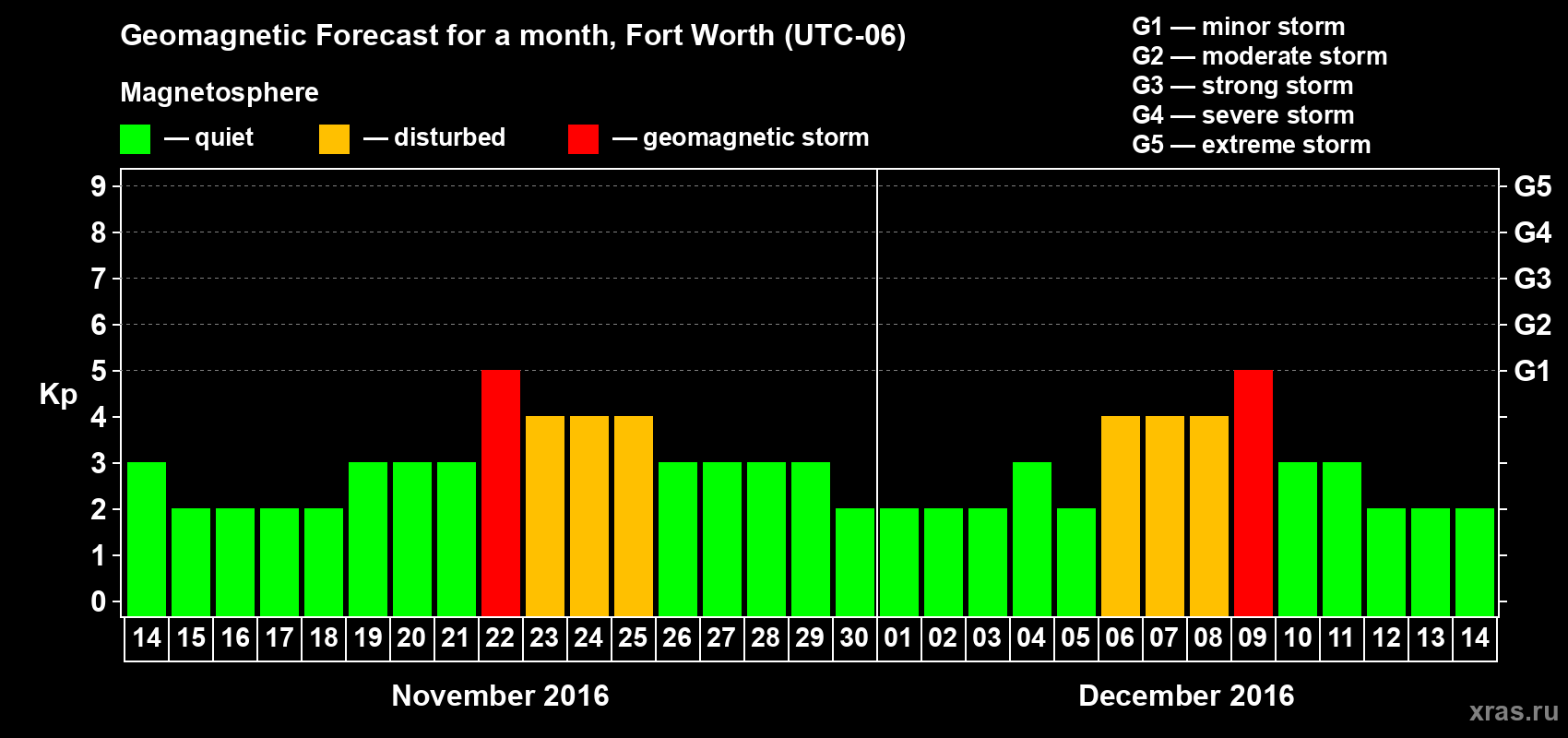Screen dimensions: 1568x738
Task: Click date label 14 under November
Action: 147,637
